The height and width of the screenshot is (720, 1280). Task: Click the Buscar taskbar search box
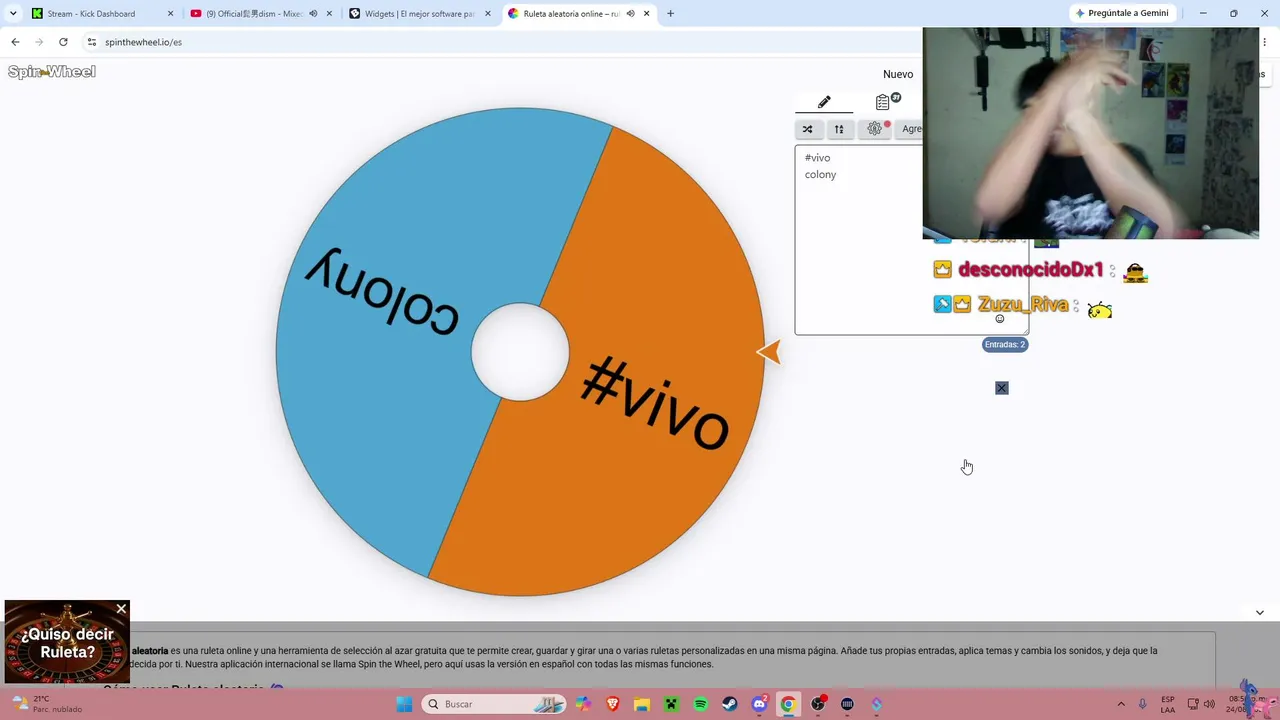tap(494, 704)
